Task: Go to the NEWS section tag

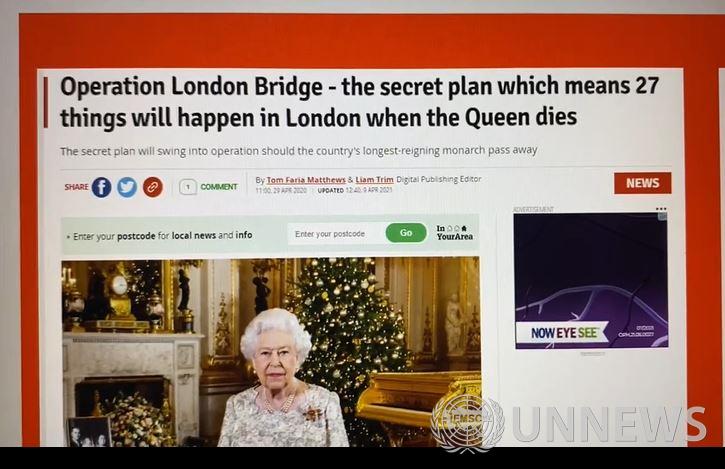Action: pos(643,183)
